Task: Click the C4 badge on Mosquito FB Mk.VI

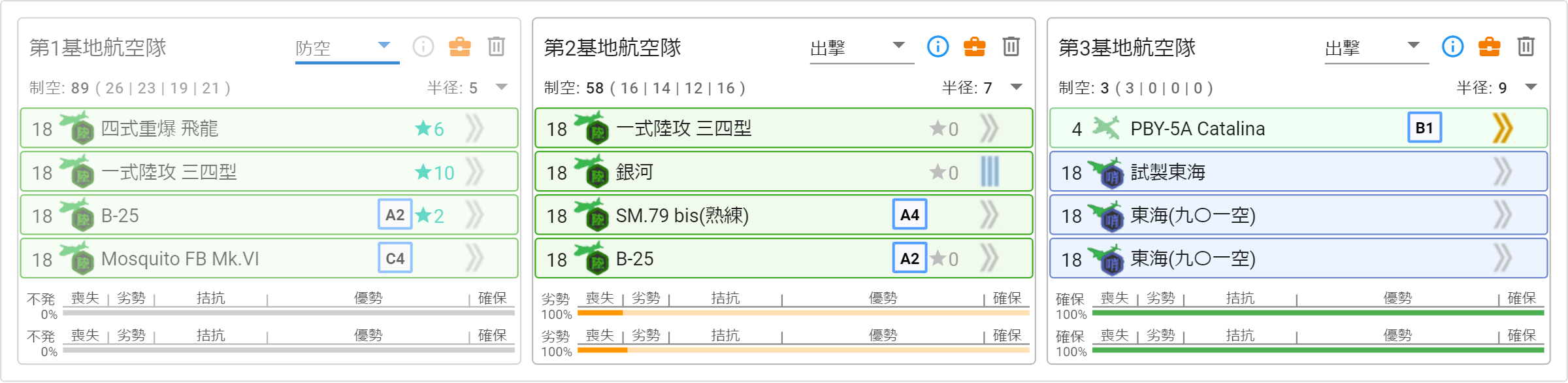Action: coord(395,258)
